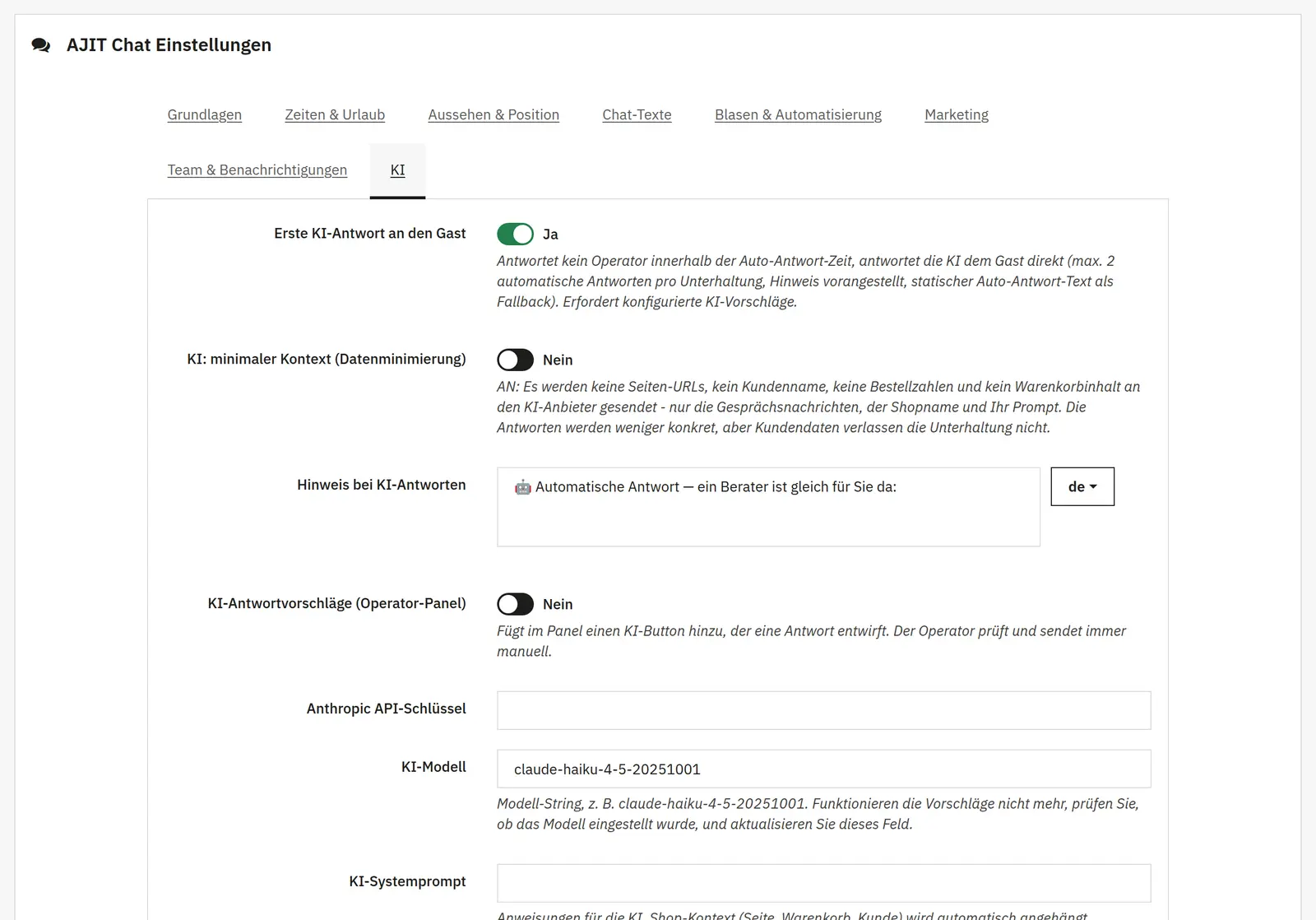Disable the Erste KI-Antwort an den Gast toggle
1316x920 pixels.
coord(515,235)
